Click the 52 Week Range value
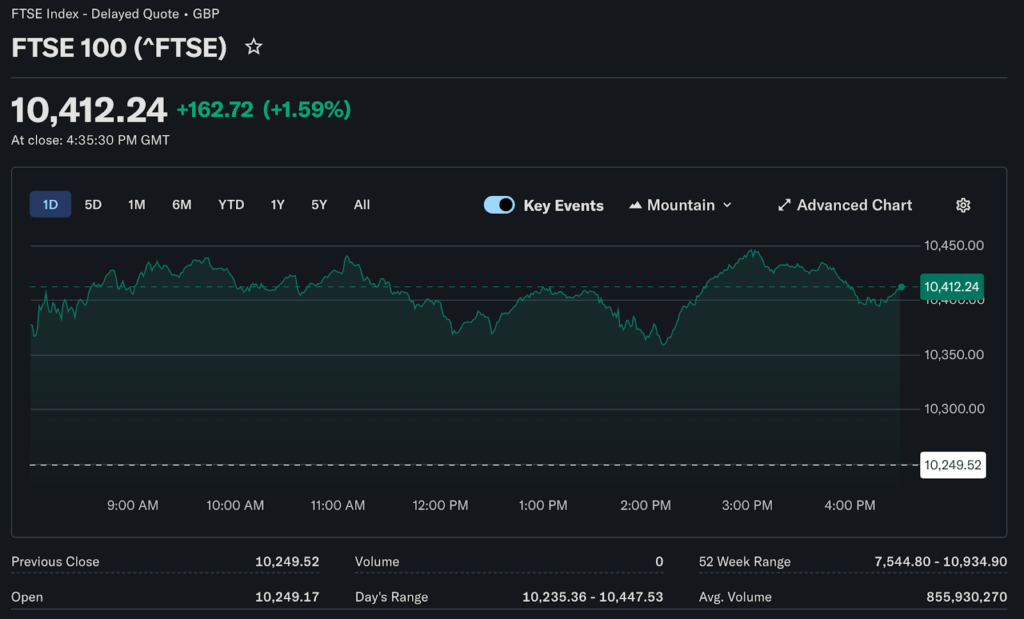1024x619 pixels. tap(940, 562)
